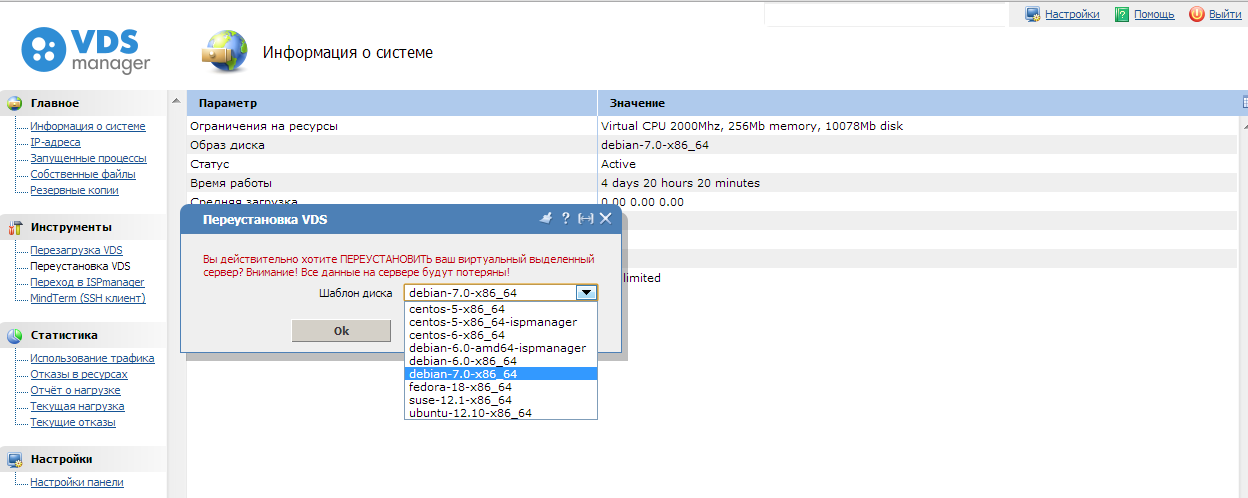Pick fedora-18-x86_64 in the dropdown list
This screenshot has height=498, width=1248.
tap(460, 387)
